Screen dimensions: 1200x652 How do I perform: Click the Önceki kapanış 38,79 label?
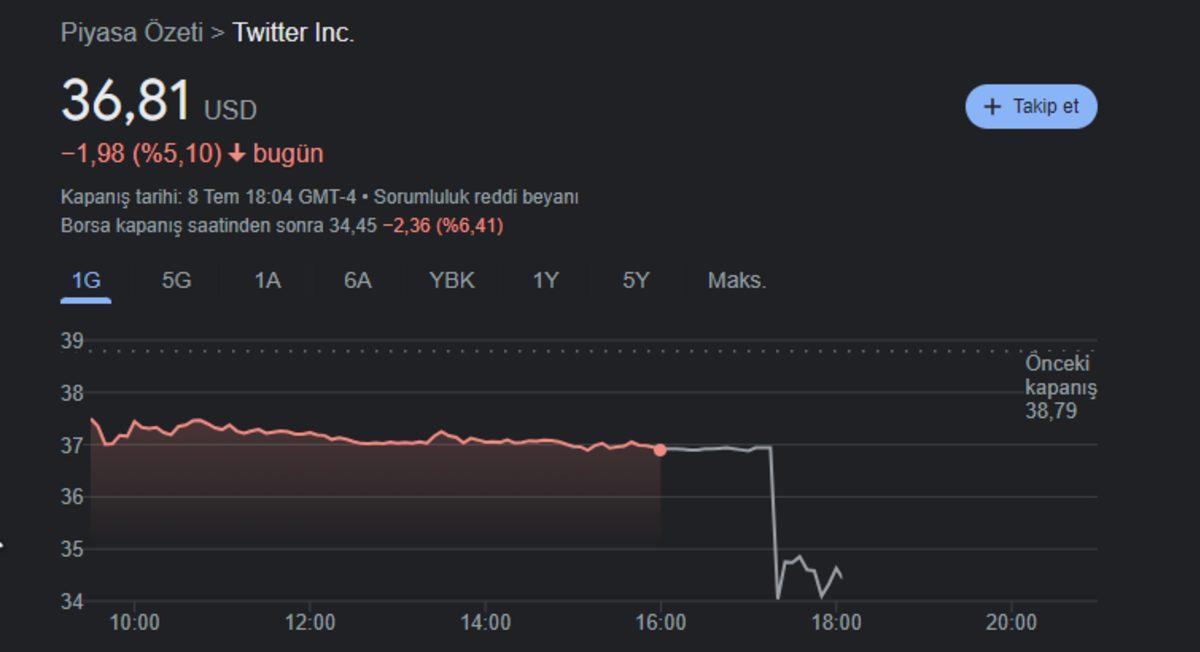[x=1060, y=387]
